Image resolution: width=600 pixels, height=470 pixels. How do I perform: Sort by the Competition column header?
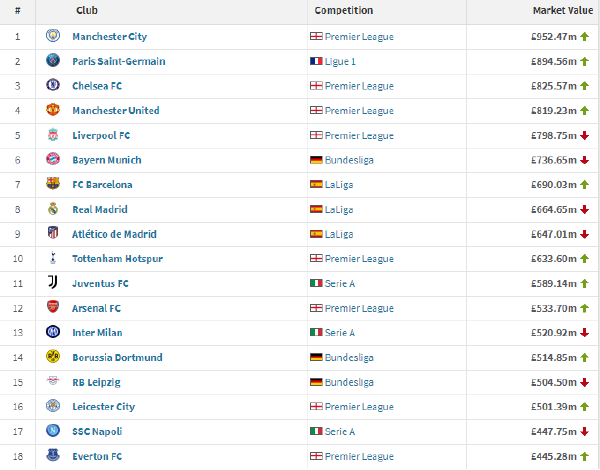[x=344, y=10]
